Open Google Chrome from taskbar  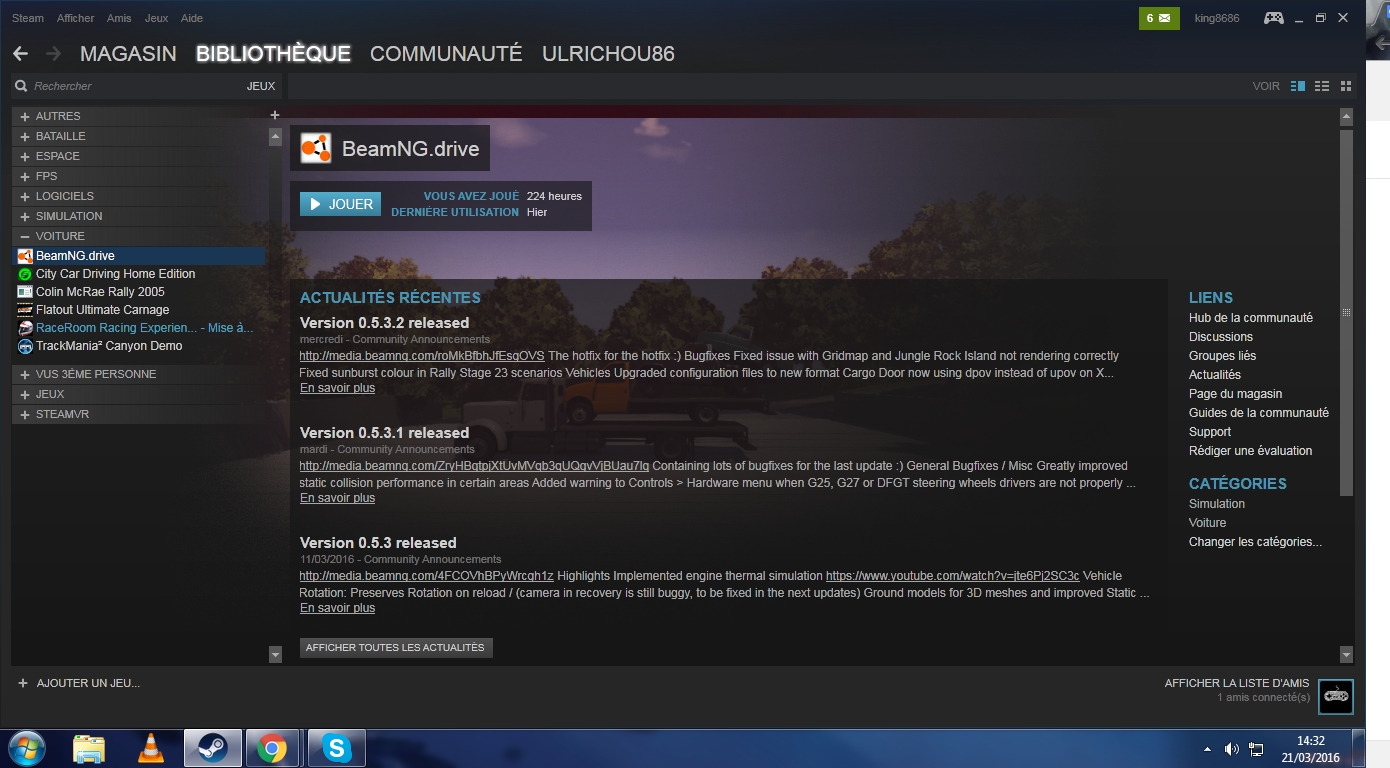271,748
